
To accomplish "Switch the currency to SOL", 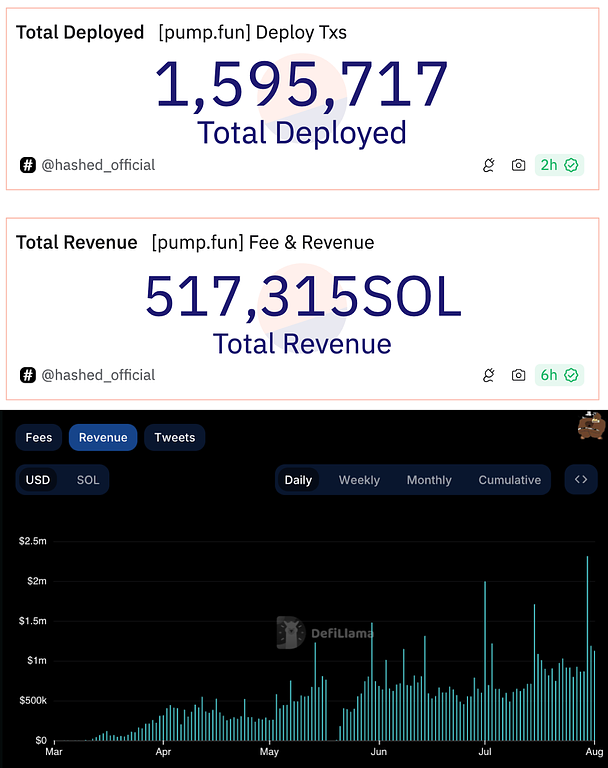I will [88, 480].
